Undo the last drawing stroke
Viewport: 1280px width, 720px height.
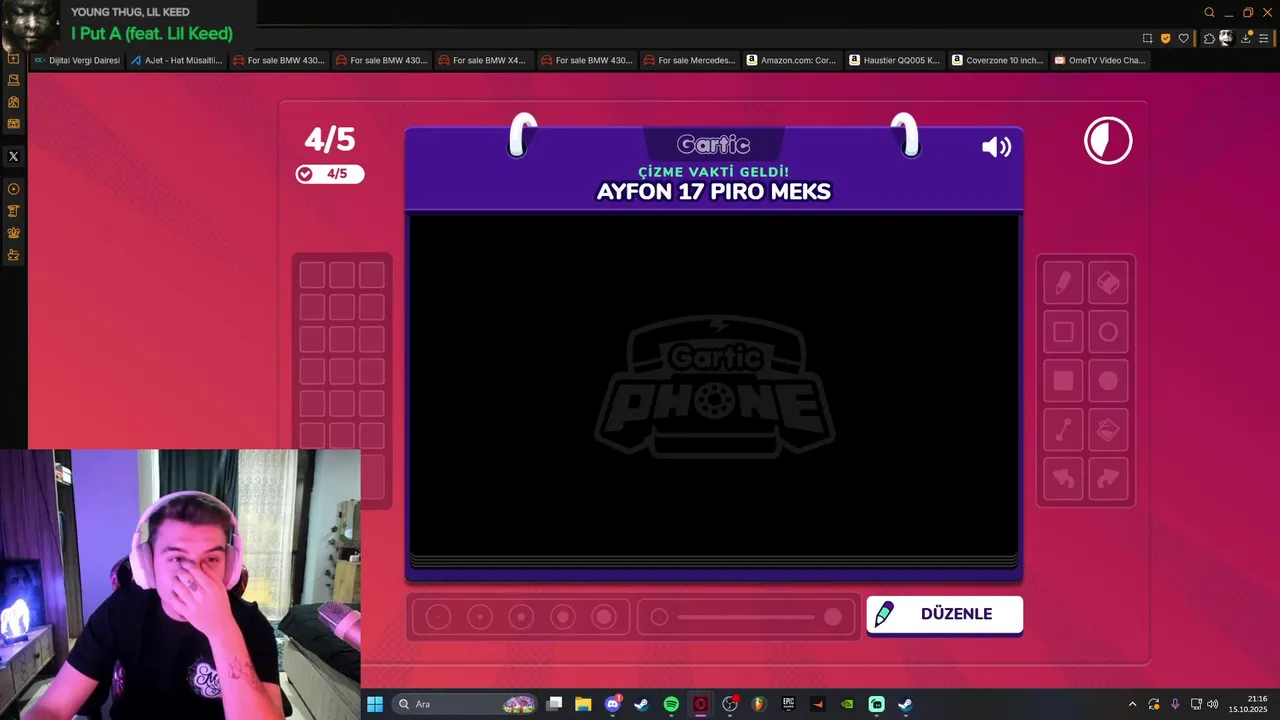click(x=1063, y=479)
